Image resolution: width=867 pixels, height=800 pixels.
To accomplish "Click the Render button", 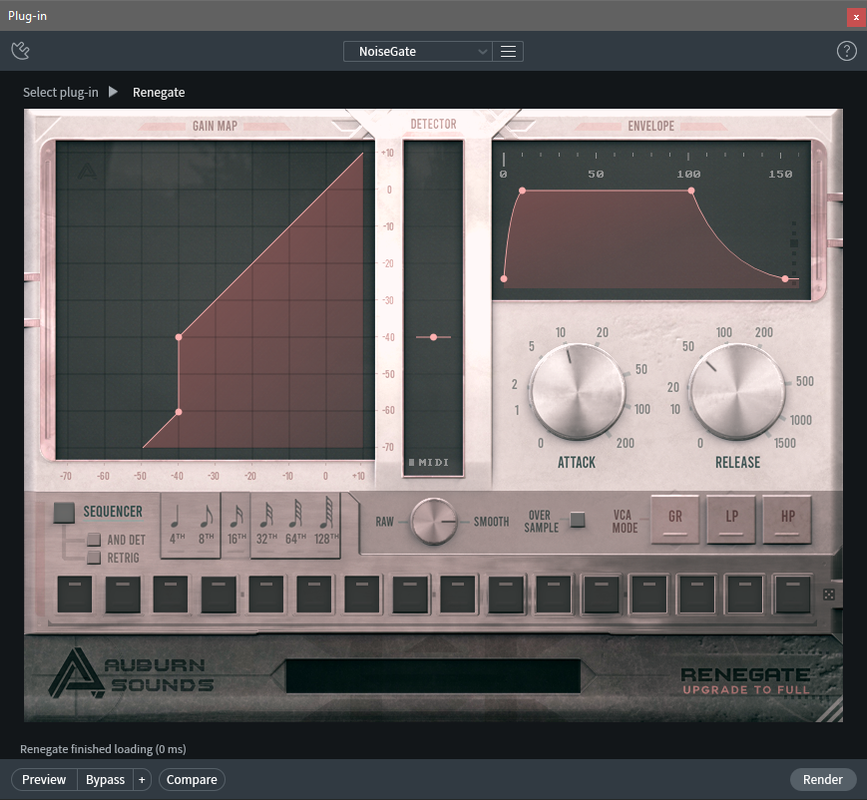I will (x=823, y=780).
